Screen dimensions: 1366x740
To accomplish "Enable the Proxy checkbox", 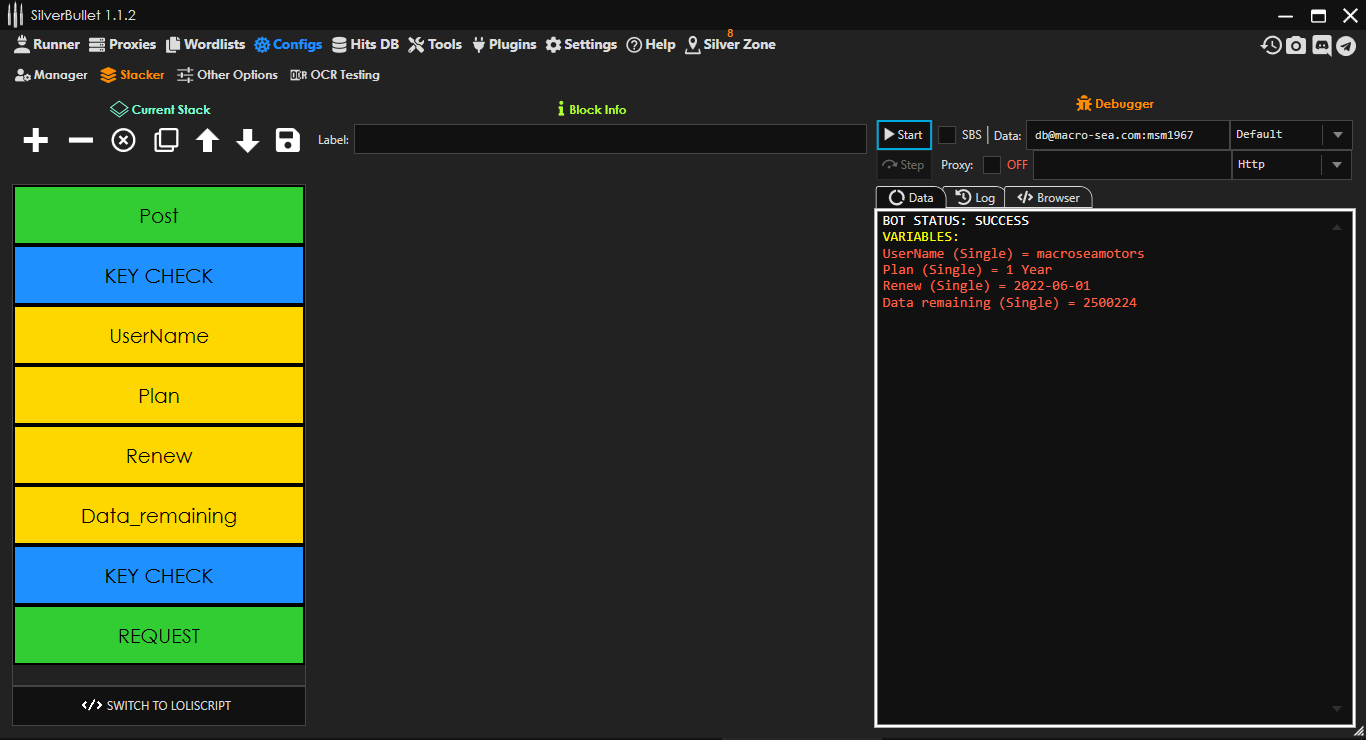I will pos(992,165).
